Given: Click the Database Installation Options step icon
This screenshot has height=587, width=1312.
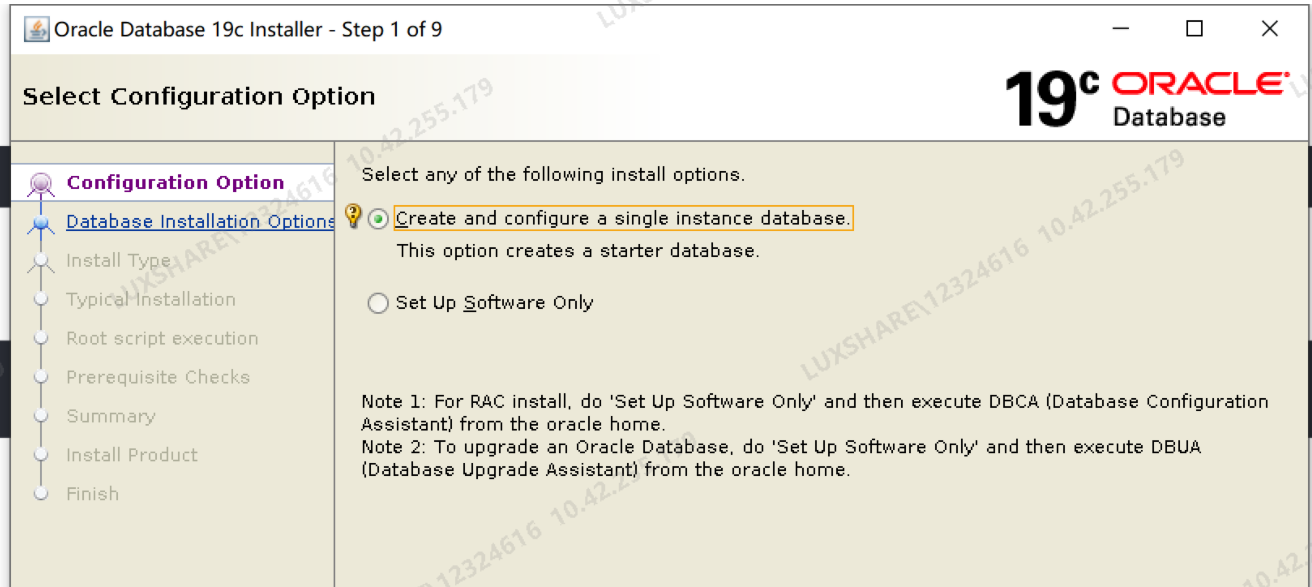Looking at the screenshot, I should (40, 222).
